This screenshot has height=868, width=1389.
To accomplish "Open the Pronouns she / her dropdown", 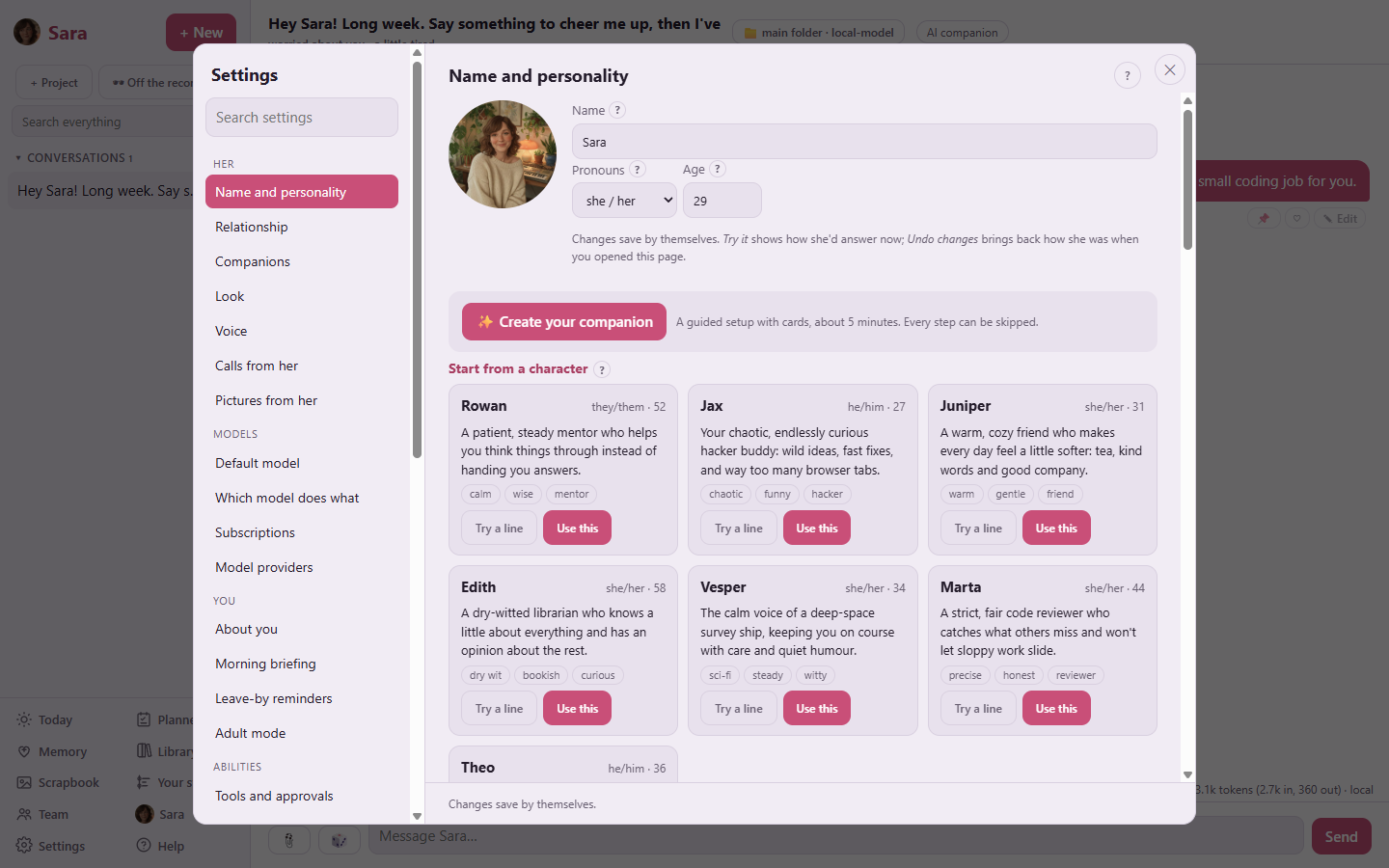I will [624, 201].
